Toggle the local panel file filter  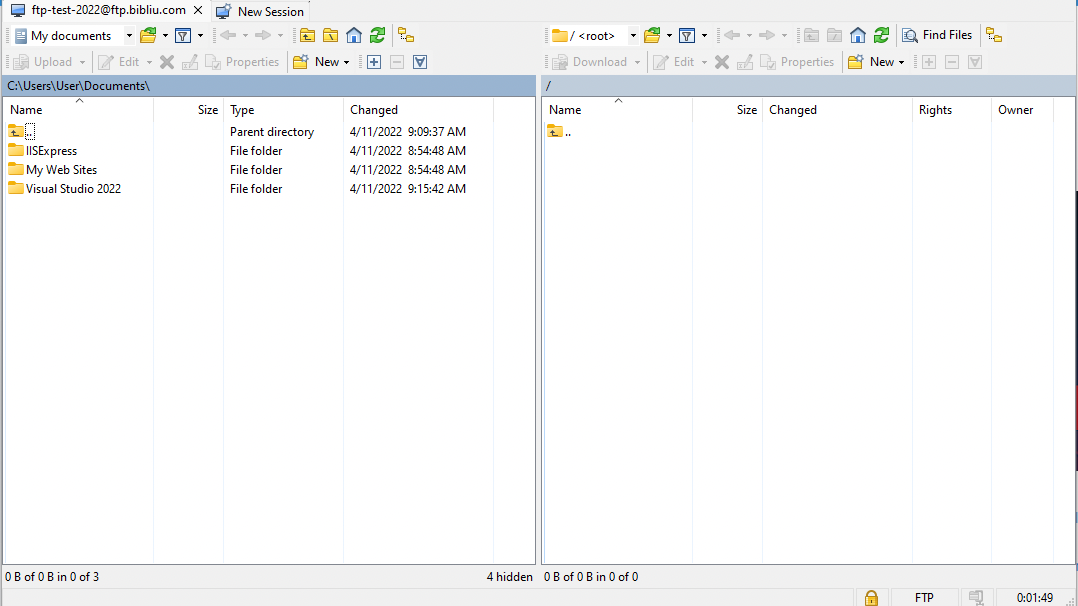(x=183, y=35)
